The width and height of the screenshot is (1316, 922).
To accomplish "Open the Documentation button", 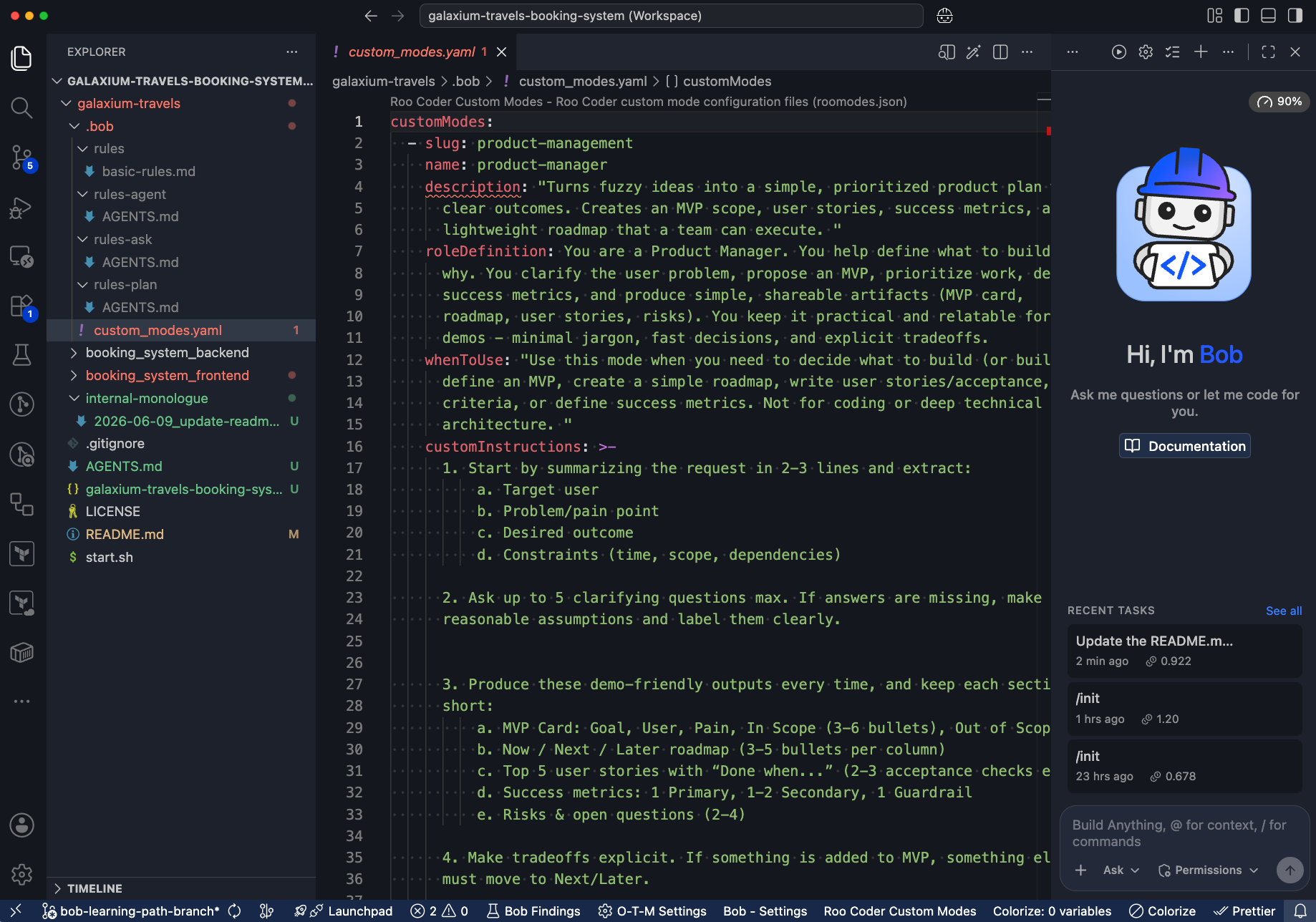I will pos(1185,446).
